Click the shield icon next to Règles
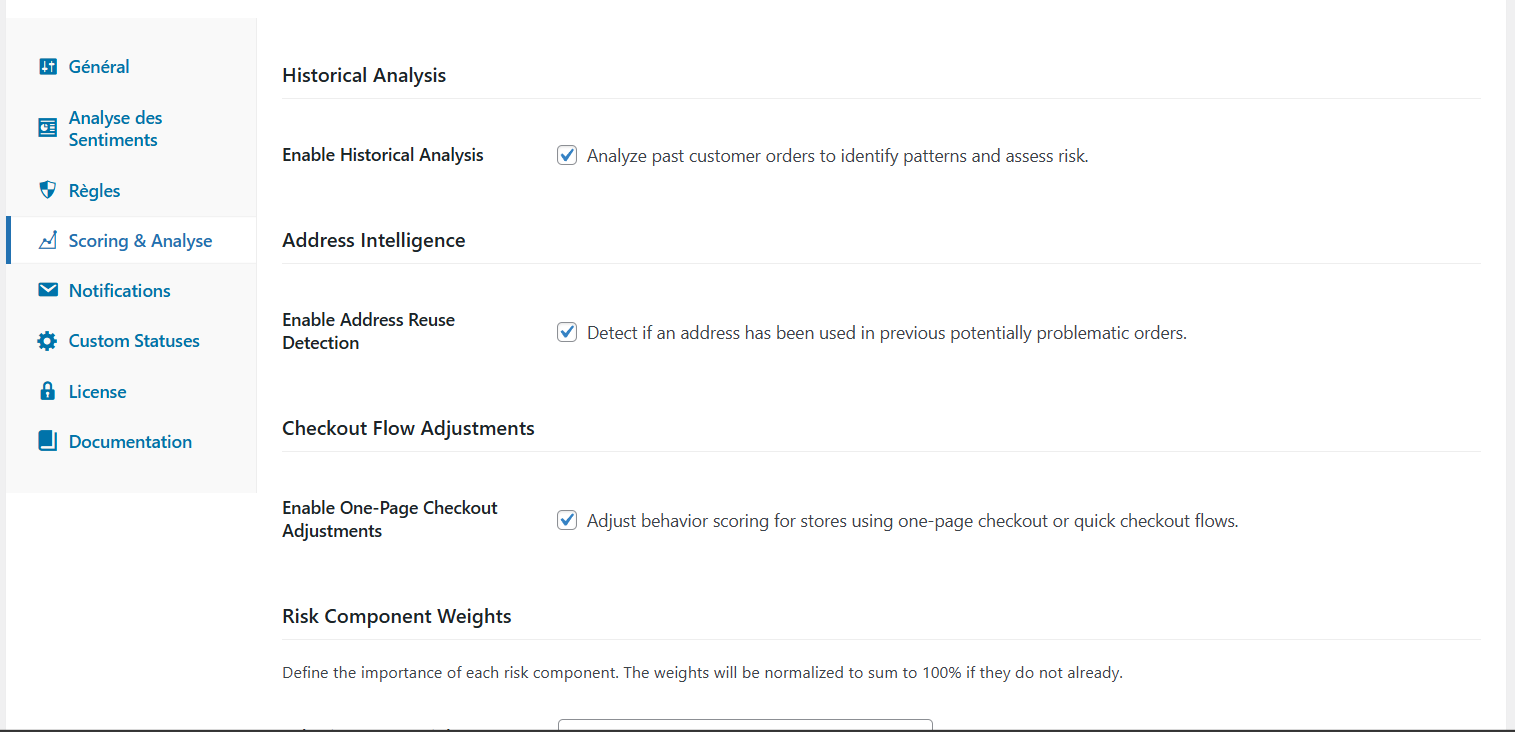The width and height of the screenshot is (1515, 732). [47, 189]
